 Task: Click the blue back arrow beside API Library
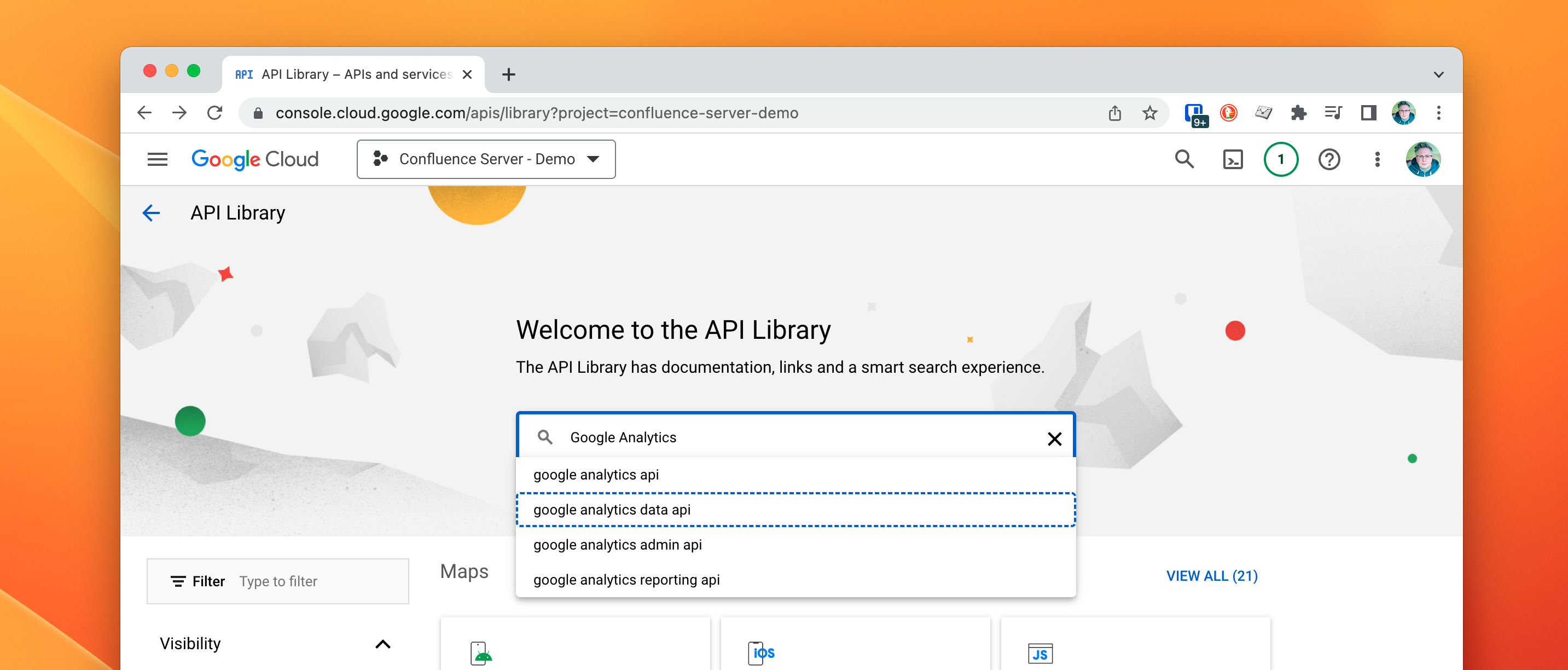tap(151, 212)
